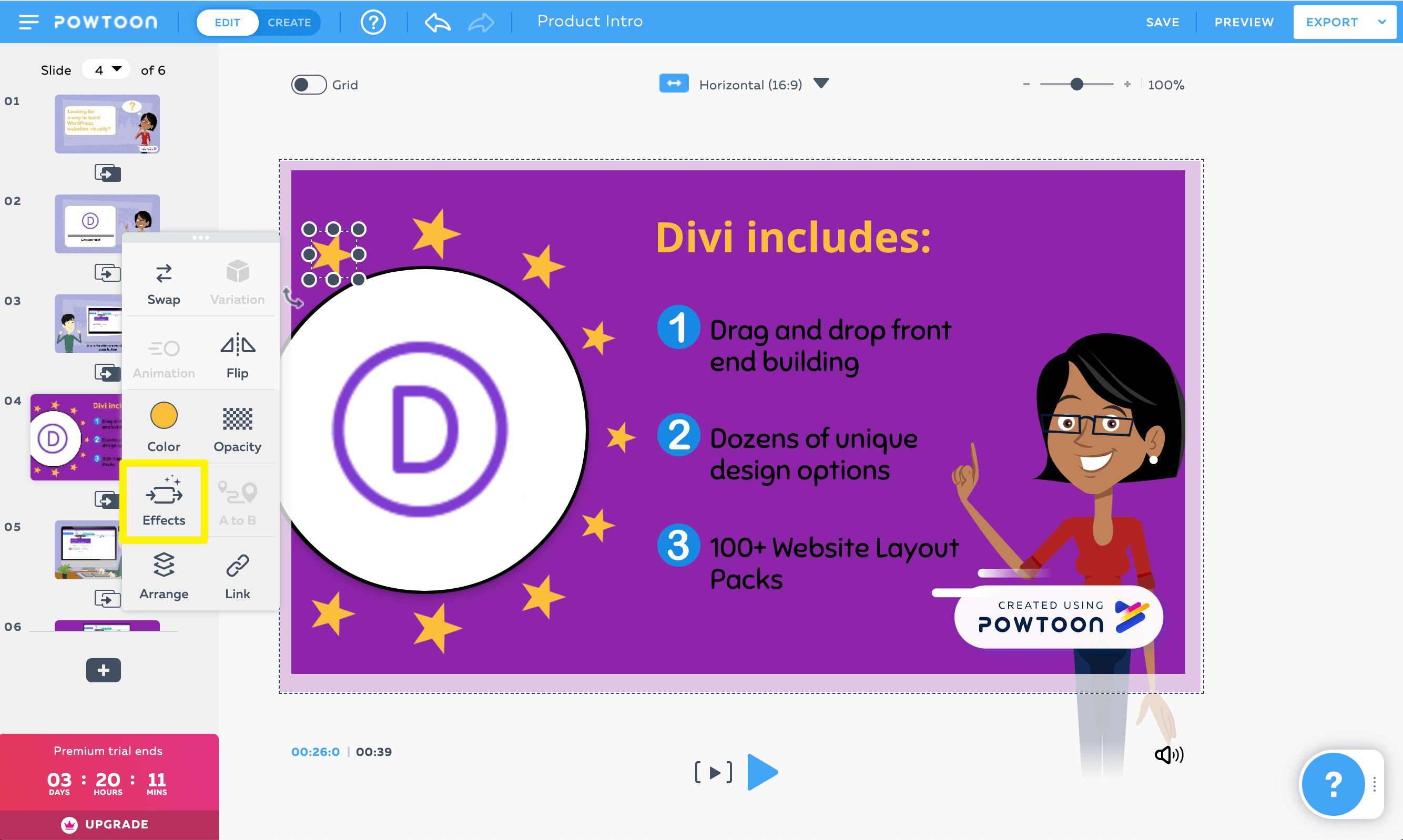This screenshot has height=840, width=1403.
Task: Undo the last action
Action: pyautogui.click(x=436, y=22)
